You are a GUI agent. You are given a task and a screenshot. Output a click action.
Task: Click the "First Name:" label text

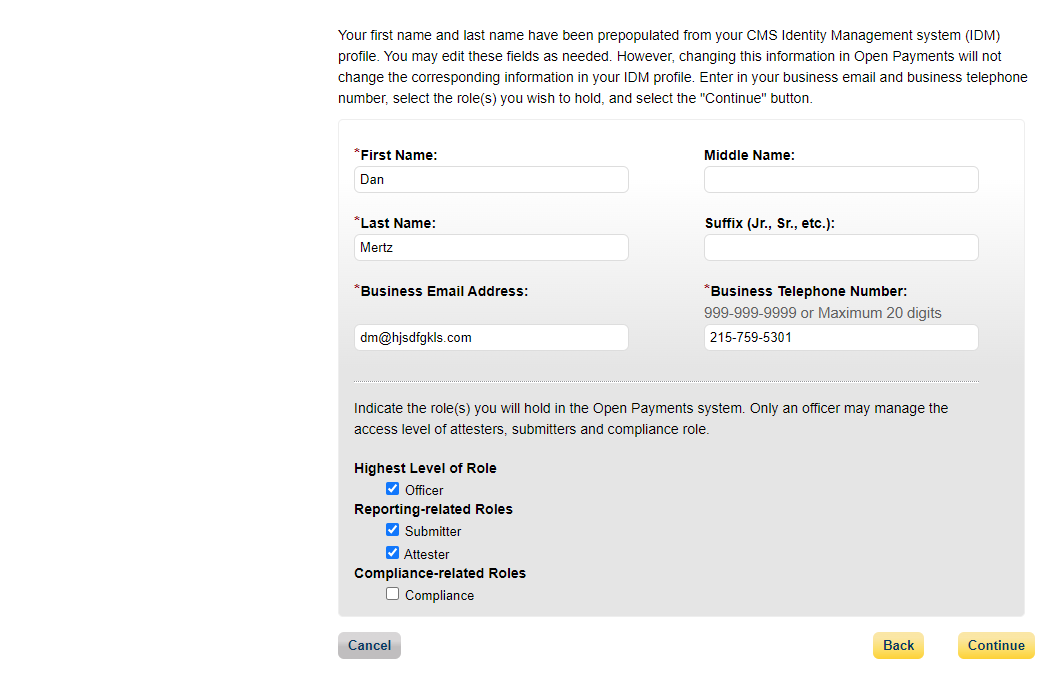point(399,156)
